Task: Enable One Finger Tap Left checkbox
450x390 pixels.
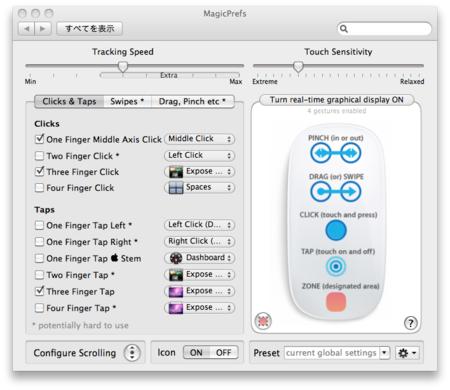Action: [x=39, y=225]
